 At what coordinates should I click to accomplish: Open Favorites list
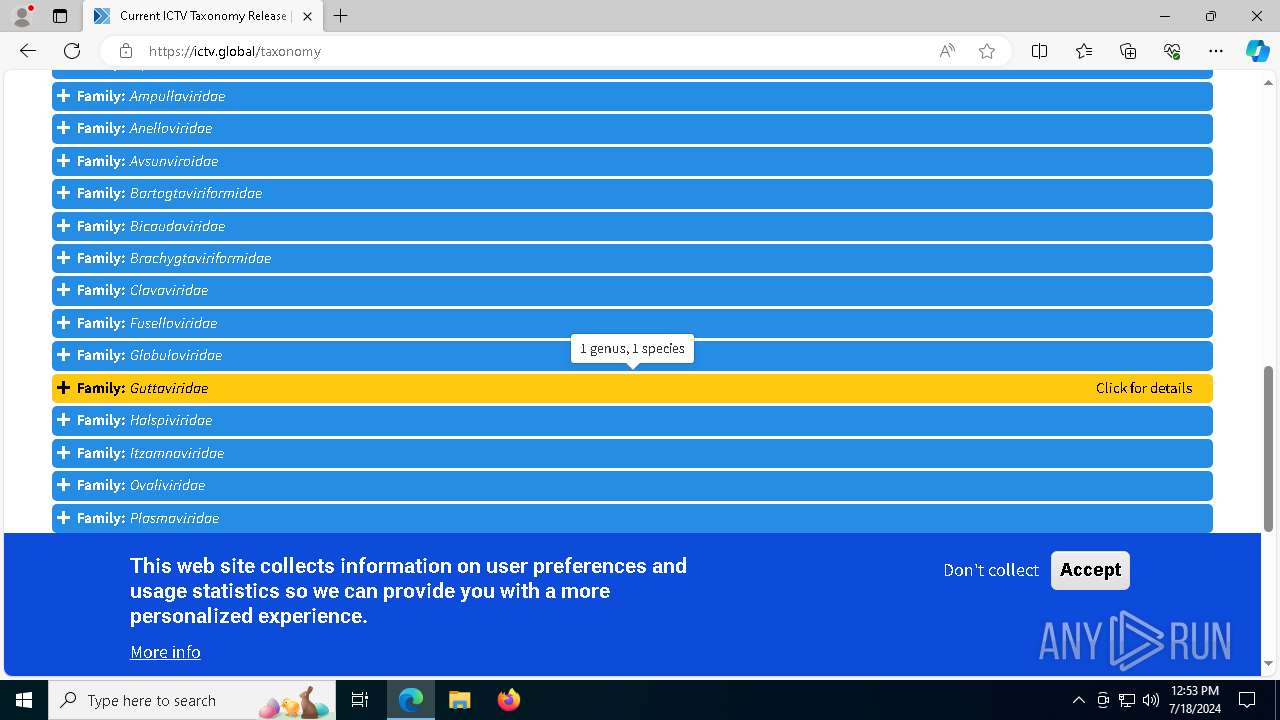coord(1084,51)
